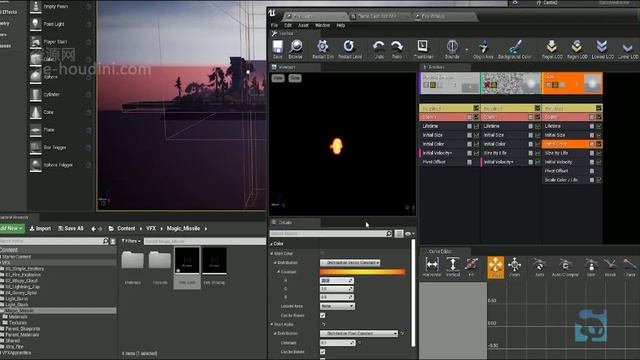Screen dimensions: 640x360
Task: Click the View button in Cascade viewport
Action: 278,78
